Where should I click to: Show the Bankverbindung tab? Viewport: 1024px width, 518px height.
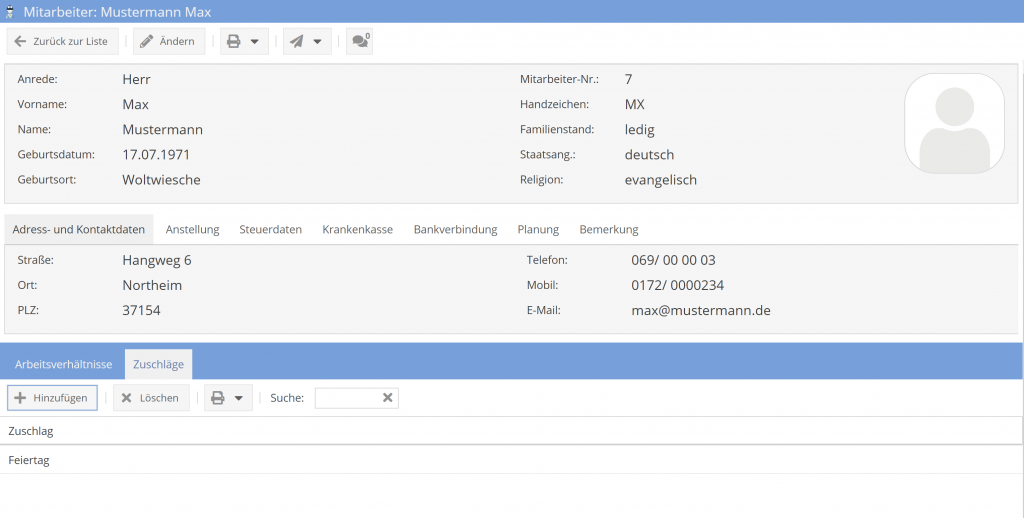[x=455, y=229]
